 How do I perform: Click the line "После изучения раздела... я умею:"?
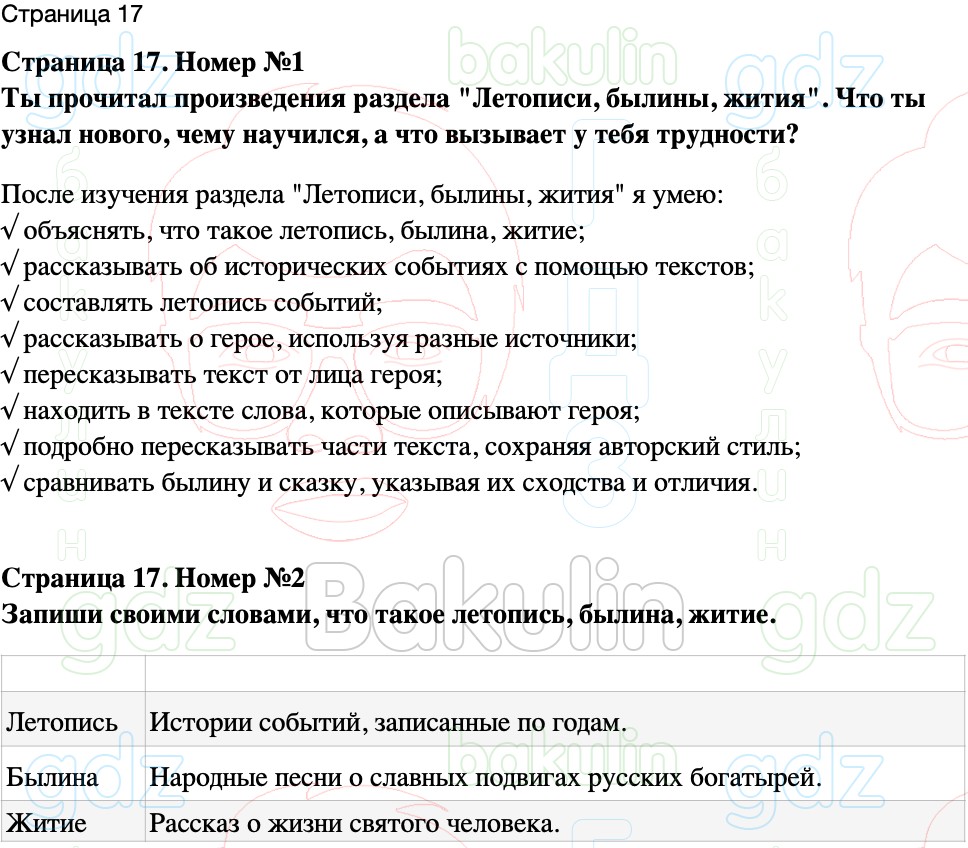tap(362, 194)
